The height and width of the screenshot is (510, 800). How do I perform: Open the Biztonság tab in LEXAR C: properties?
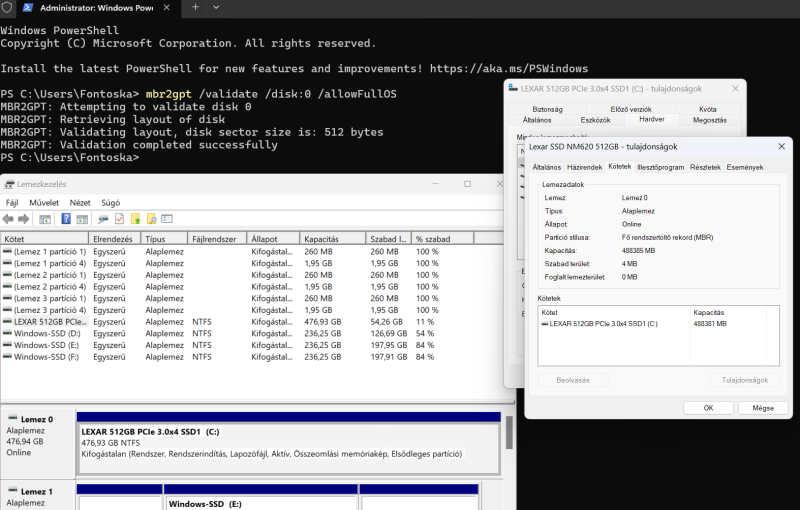point(547,109)
